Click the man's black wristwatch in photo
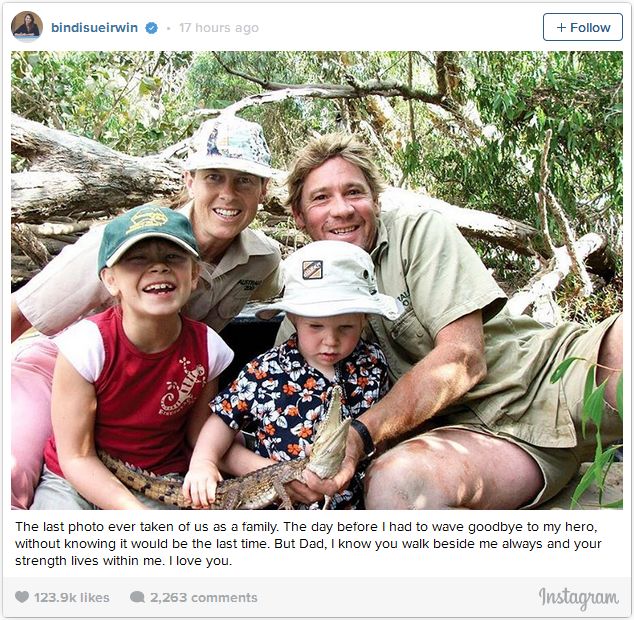 click(364, 438)
